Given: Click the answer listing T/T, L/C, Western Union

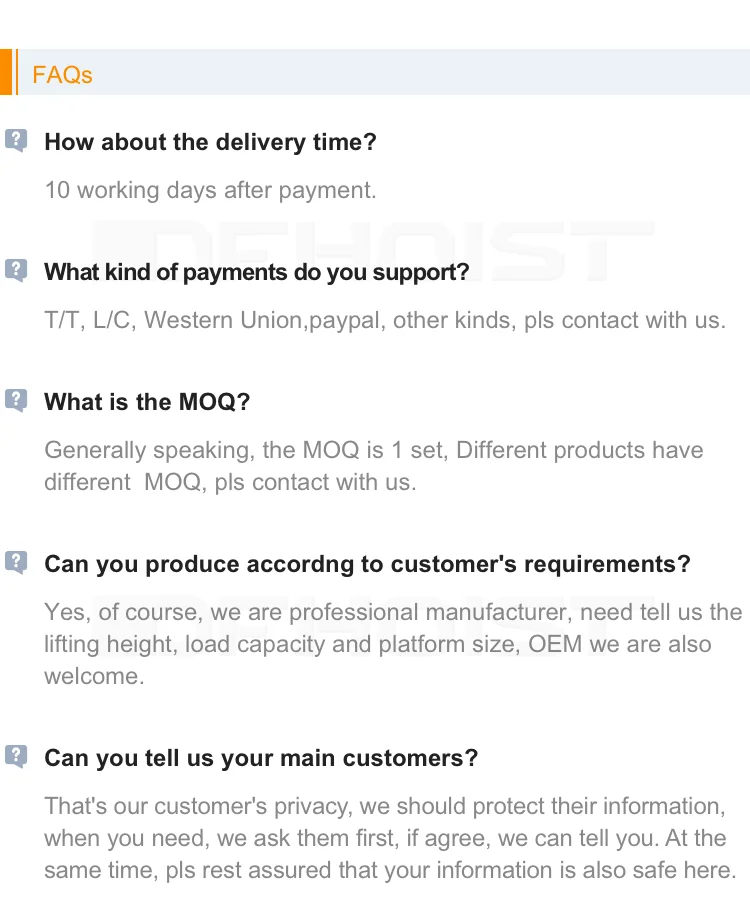Looking at the screenshot, I should coord(385,320).
